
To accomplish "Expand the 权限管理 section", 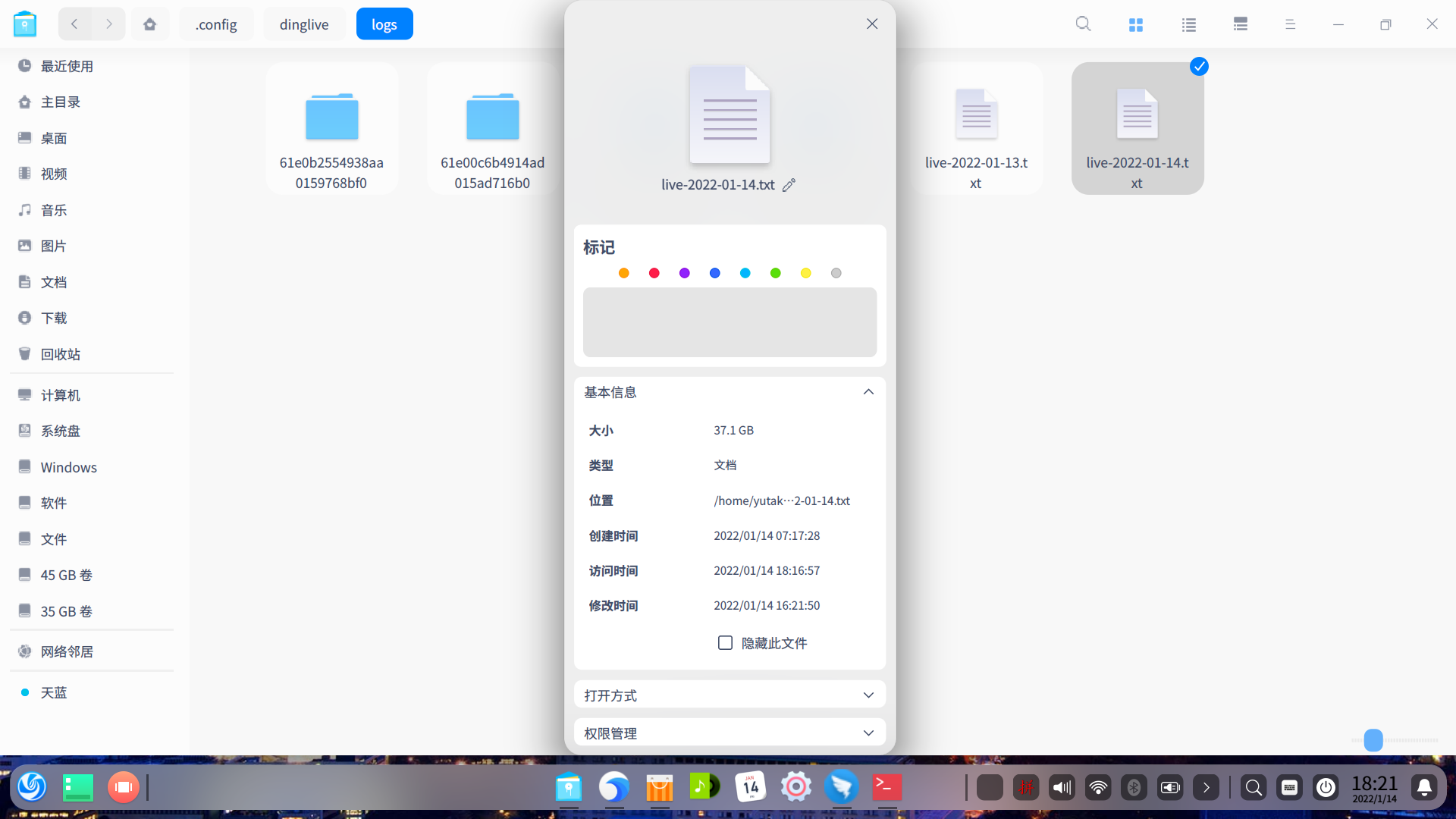I will click(868, 733).
